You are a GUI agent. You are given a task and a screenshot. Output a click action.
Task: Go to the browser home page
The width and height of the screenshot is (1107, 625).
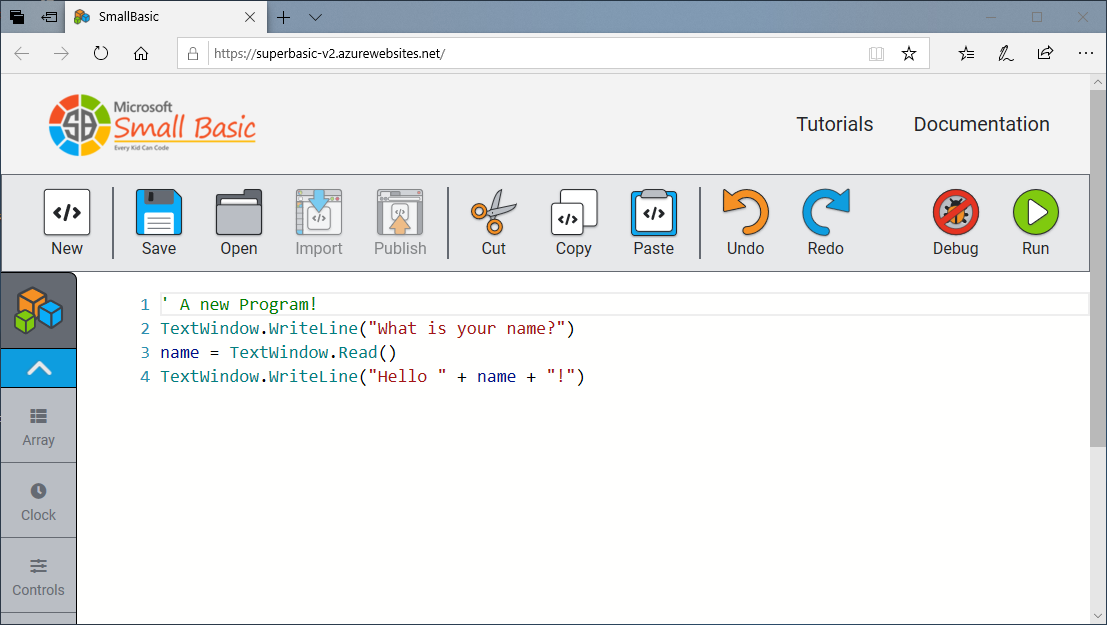(141, 54)
